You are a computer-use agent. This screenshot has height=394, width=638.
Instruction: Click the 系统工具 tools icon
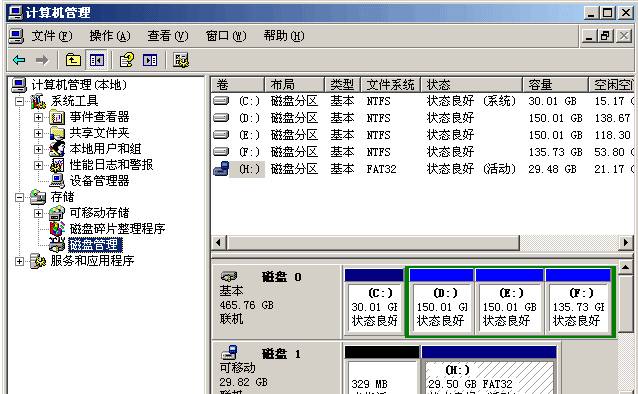38,101
